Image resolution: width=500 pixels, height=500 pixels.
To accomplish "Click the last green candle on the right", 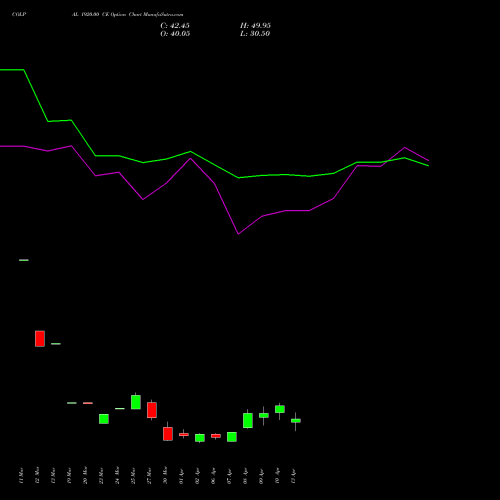I will pyautogui.click(x=296, y=421).
